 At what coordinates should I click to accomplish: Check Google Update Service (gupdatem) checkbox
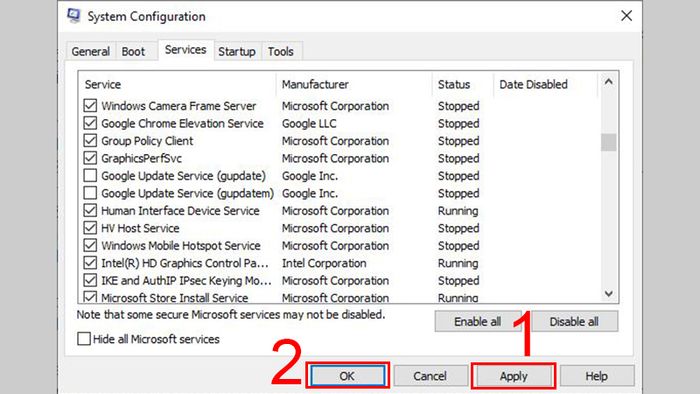pos(90,193)
